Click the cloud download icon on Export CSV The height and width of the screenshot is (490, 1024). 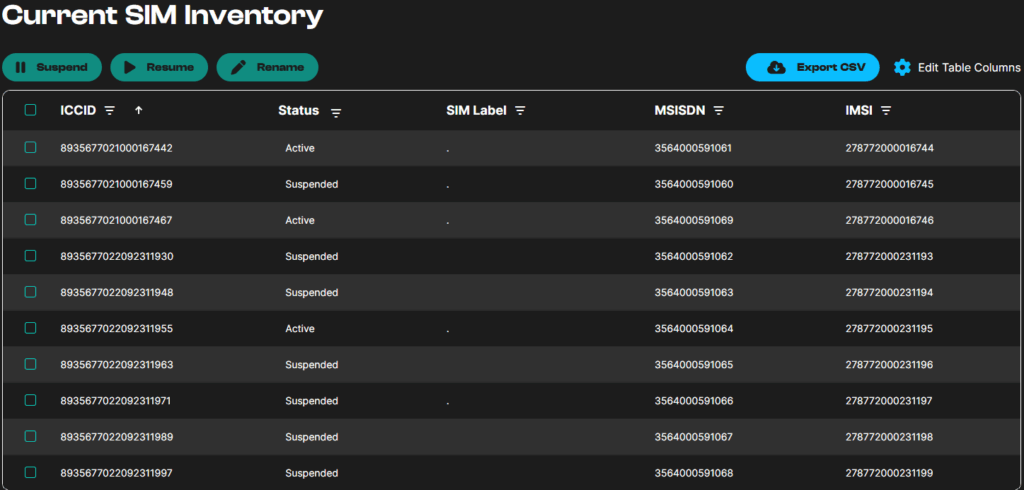776,67
